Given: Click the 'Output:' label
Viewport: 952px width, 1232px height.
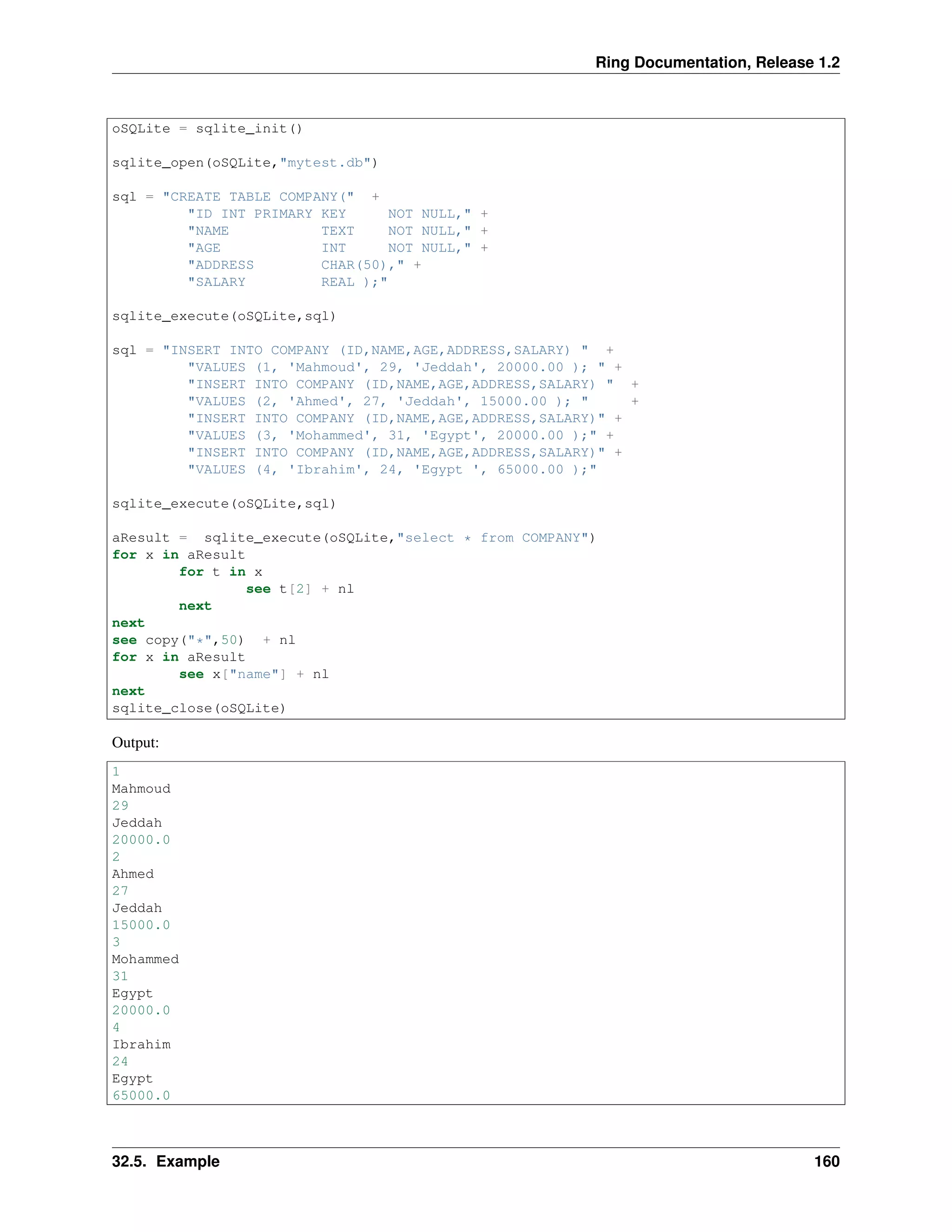Looking at the screenshot, I should [x=135, y=742].
